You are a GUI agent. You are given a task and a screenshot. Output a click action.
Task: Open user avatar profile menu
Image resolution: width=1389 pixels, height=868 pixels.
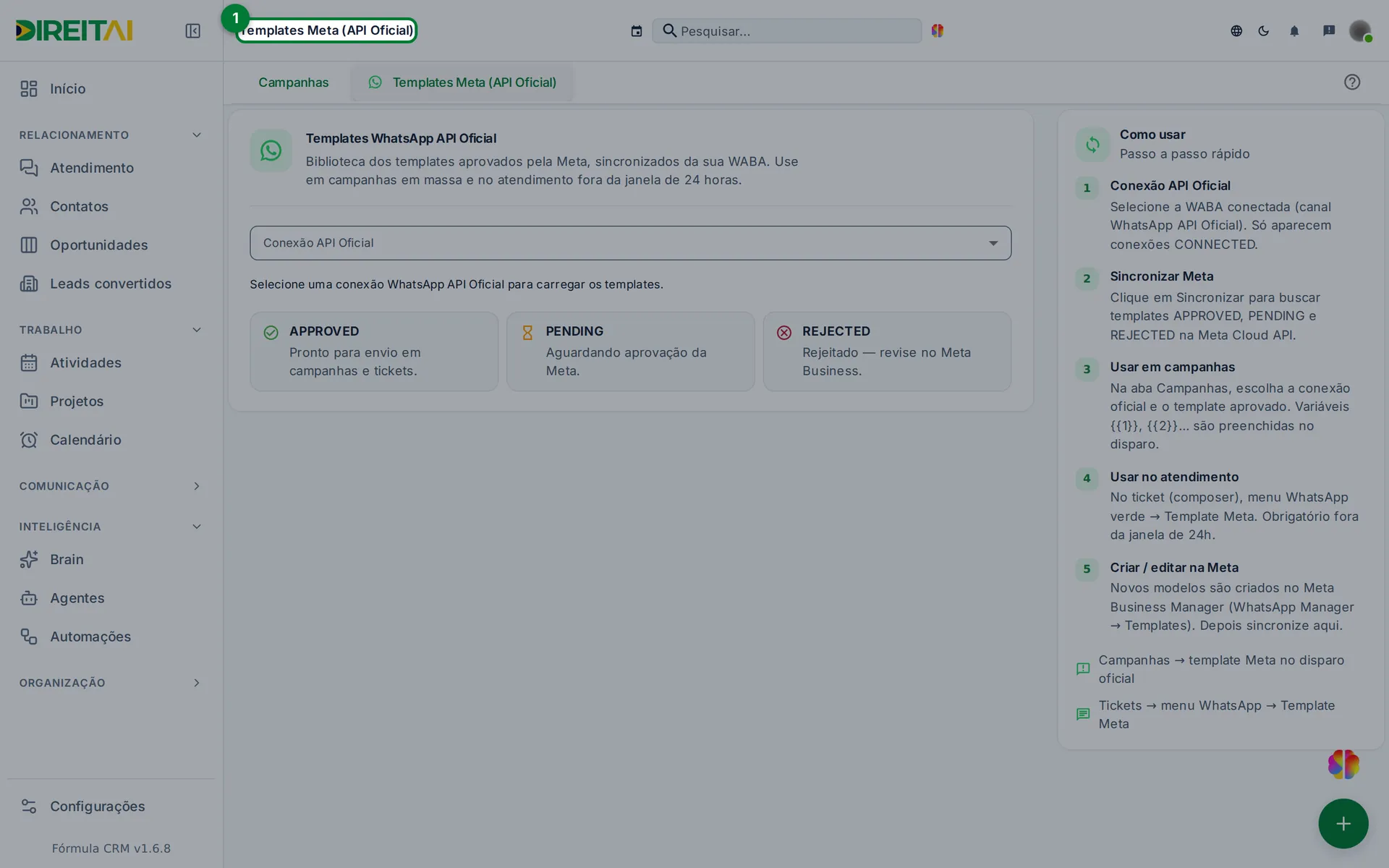(1360, 30)
